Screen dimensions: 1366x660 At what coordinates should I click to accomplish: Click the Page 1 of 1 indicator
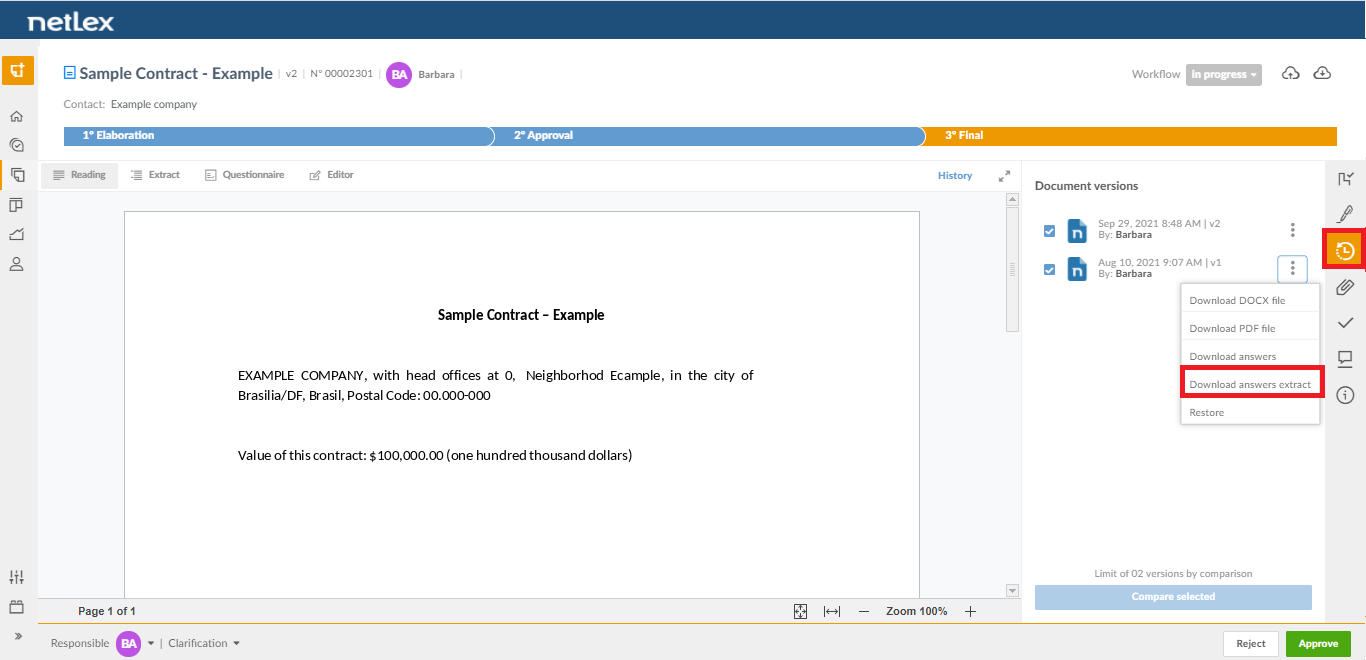click(107, 612)
